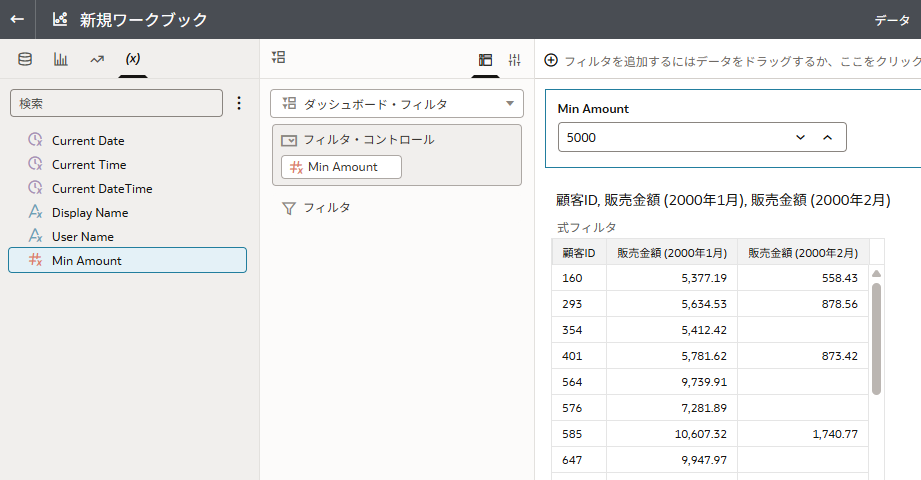The image size is (921, 480).
Task: Select the cell with customer ID 354
Action: (x=579, y=330)
